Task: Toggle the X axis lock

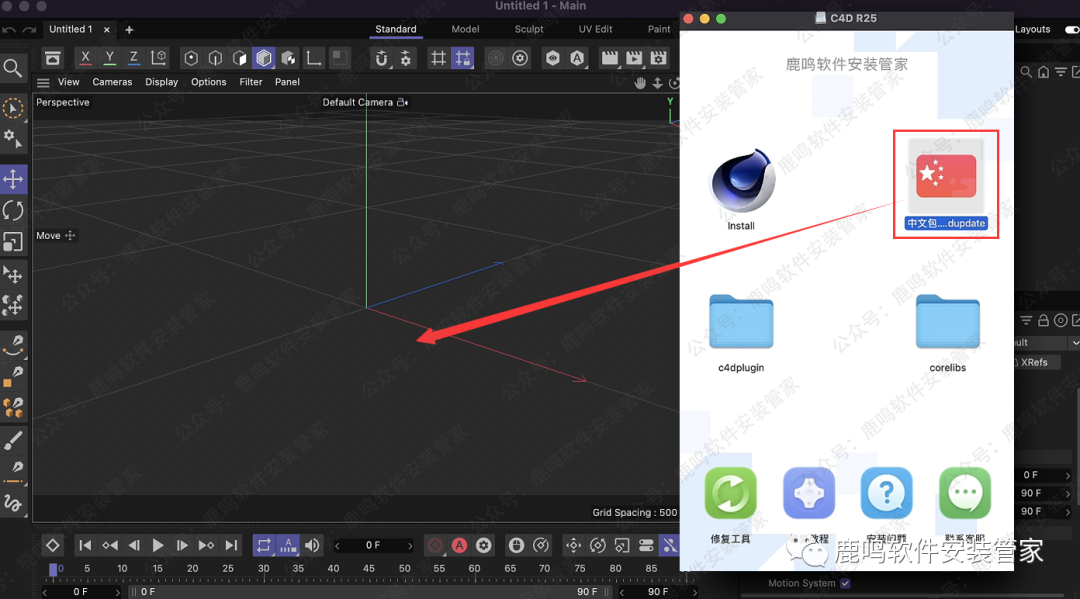Action: (86, 58)
